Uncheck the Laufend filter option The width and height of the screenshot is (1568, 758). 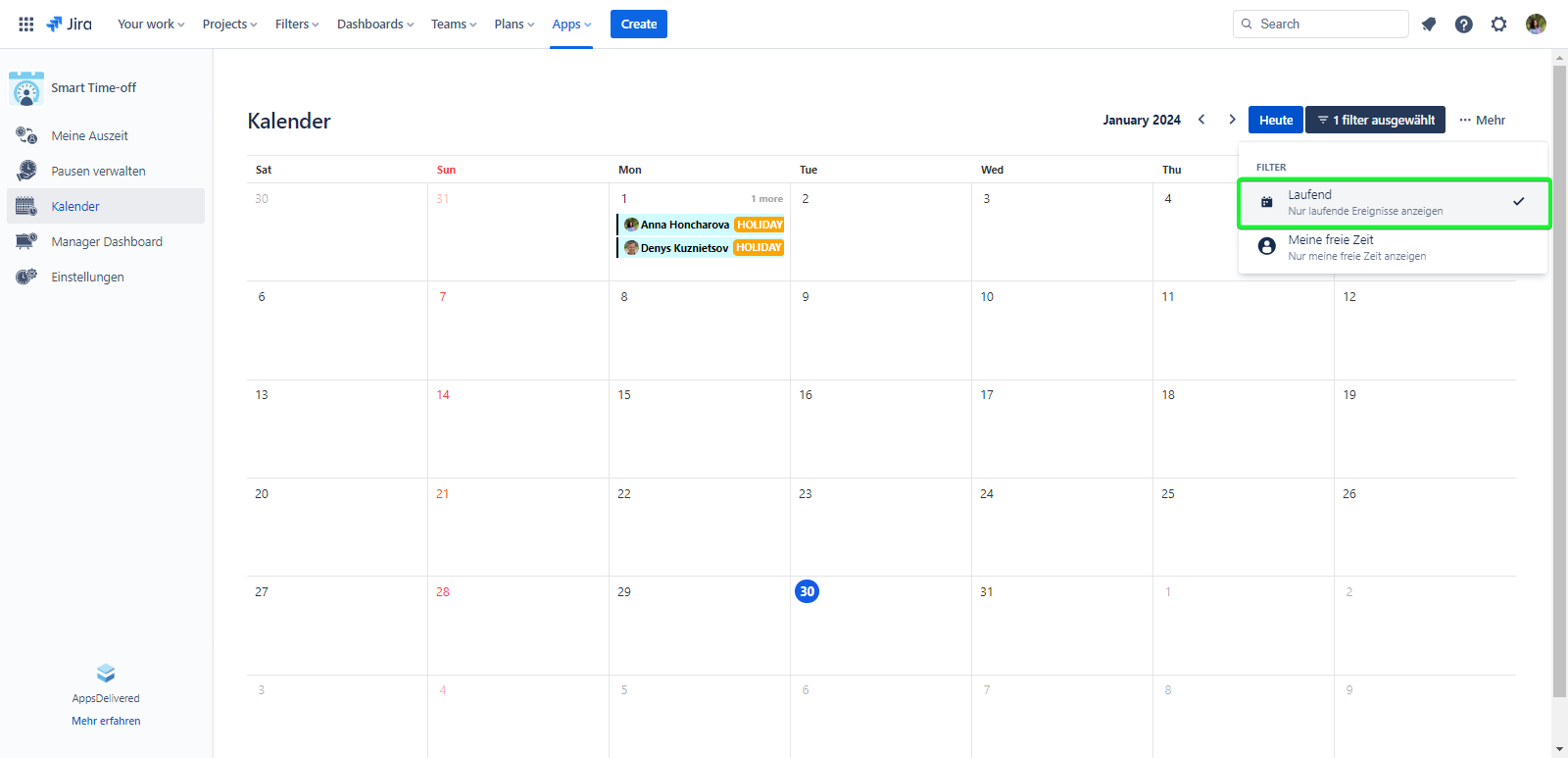tap(1393, 202)
